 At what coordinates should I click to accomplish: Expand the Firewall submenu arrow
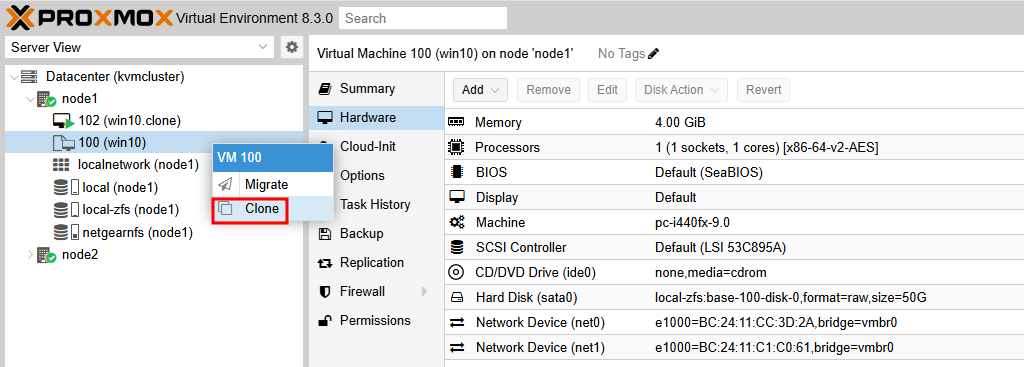pos(424,291)
